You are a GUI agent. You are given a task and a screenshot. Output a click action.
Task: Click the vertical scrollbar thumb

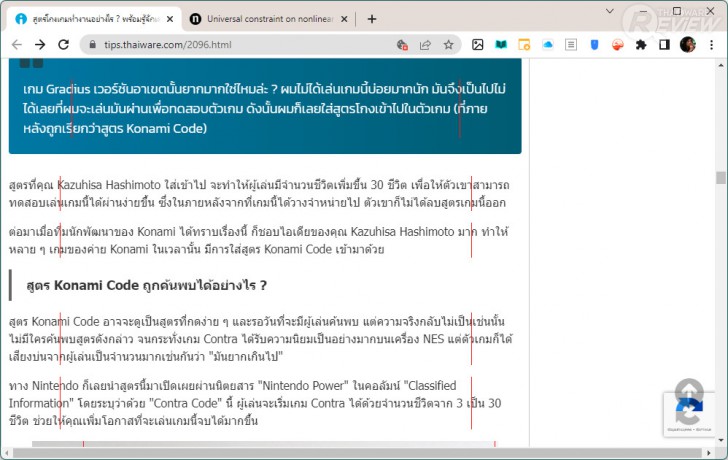tap(721, 178)
